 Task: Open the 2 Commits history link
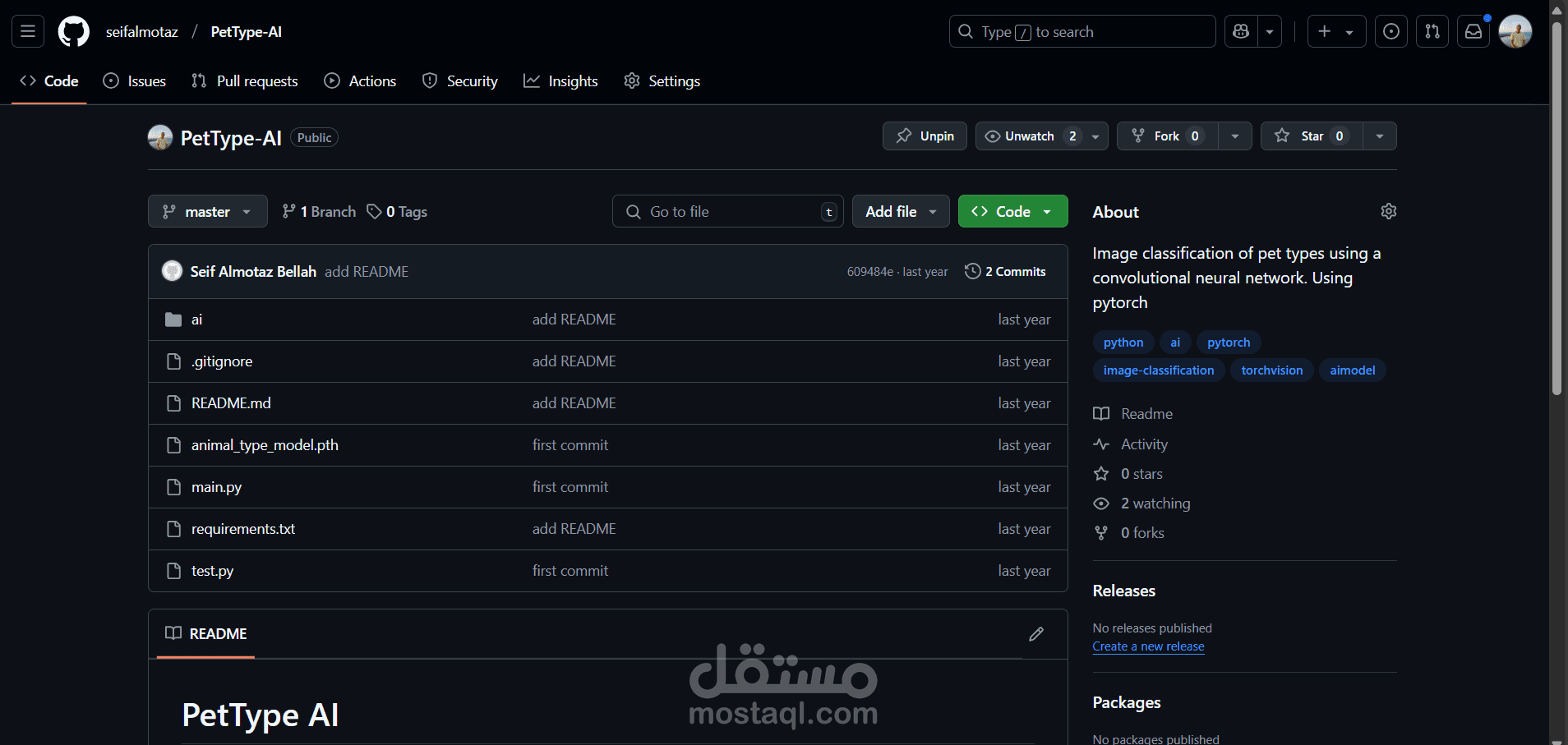click(1006, 271)
